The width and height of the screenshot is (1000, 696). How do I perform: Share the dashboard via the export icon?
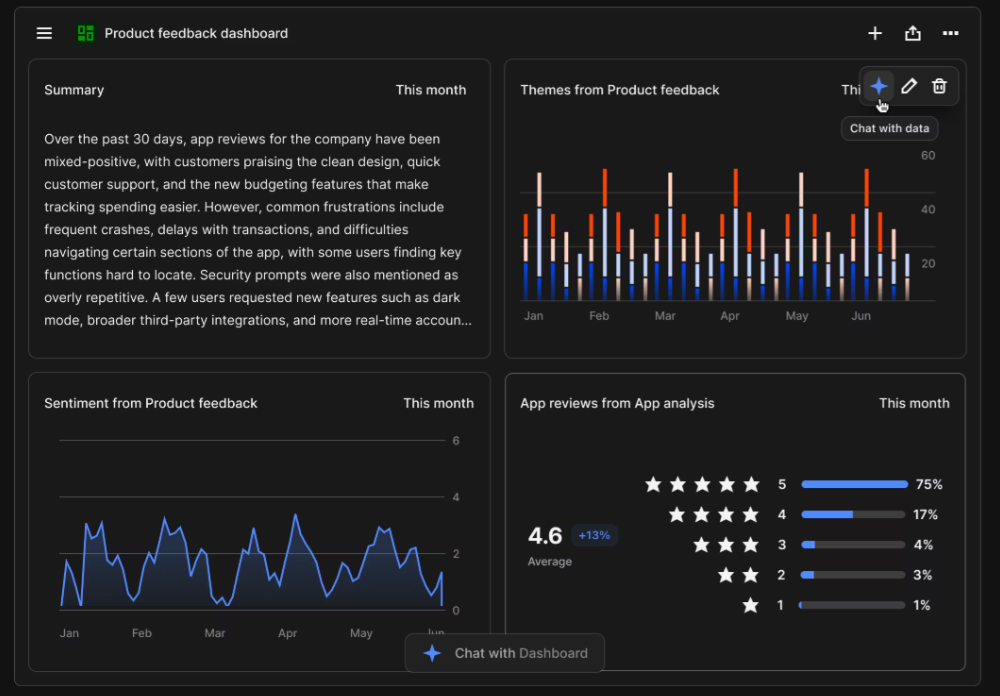point(912,33)
